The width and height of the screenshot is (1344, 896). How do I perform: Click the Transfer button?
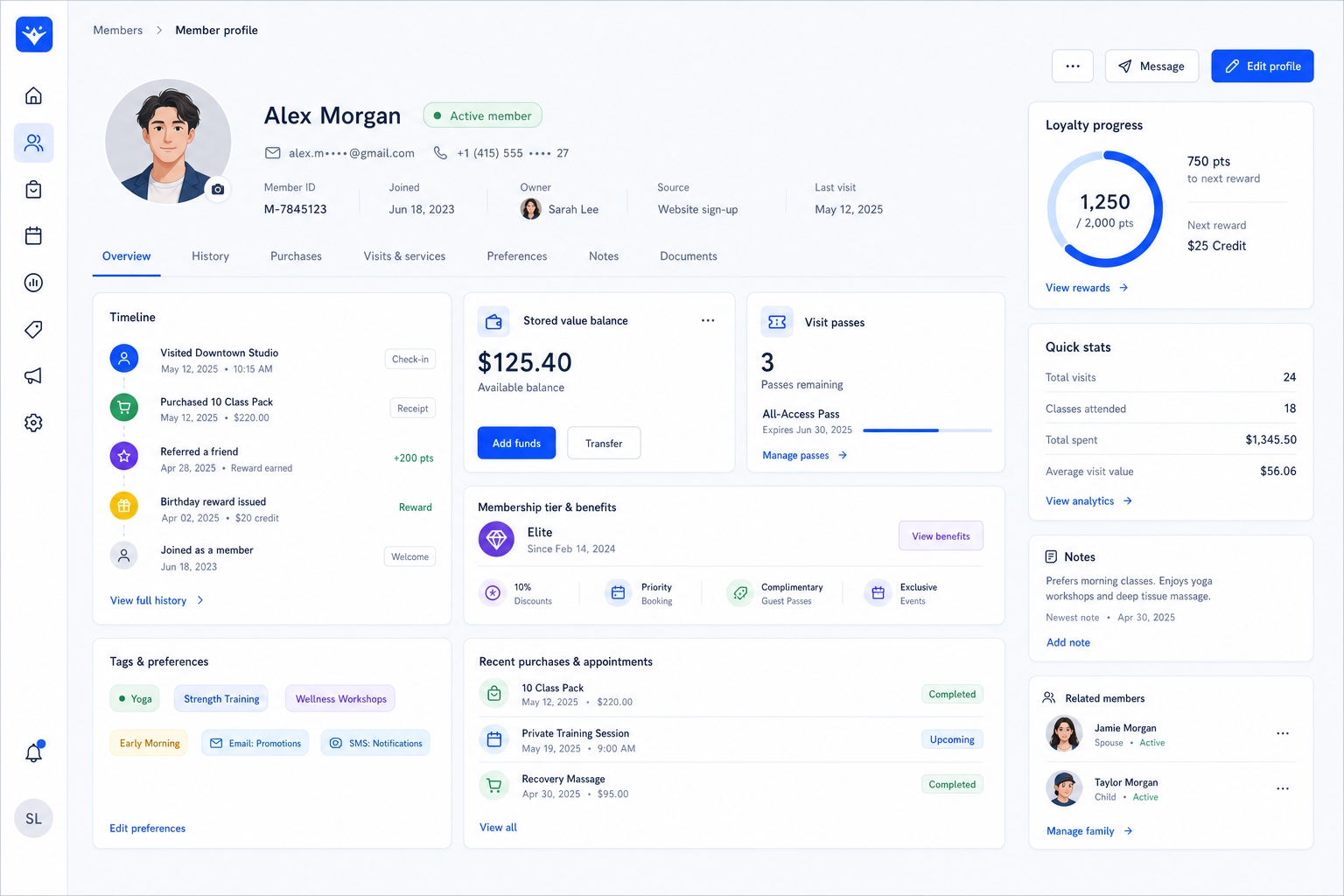pos(604,443)
